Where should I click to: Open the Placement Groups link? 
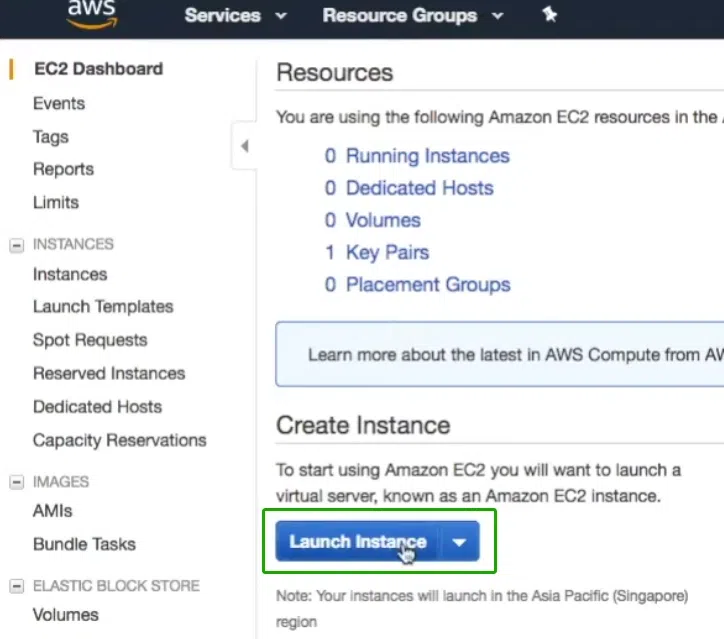pos(427,285)
